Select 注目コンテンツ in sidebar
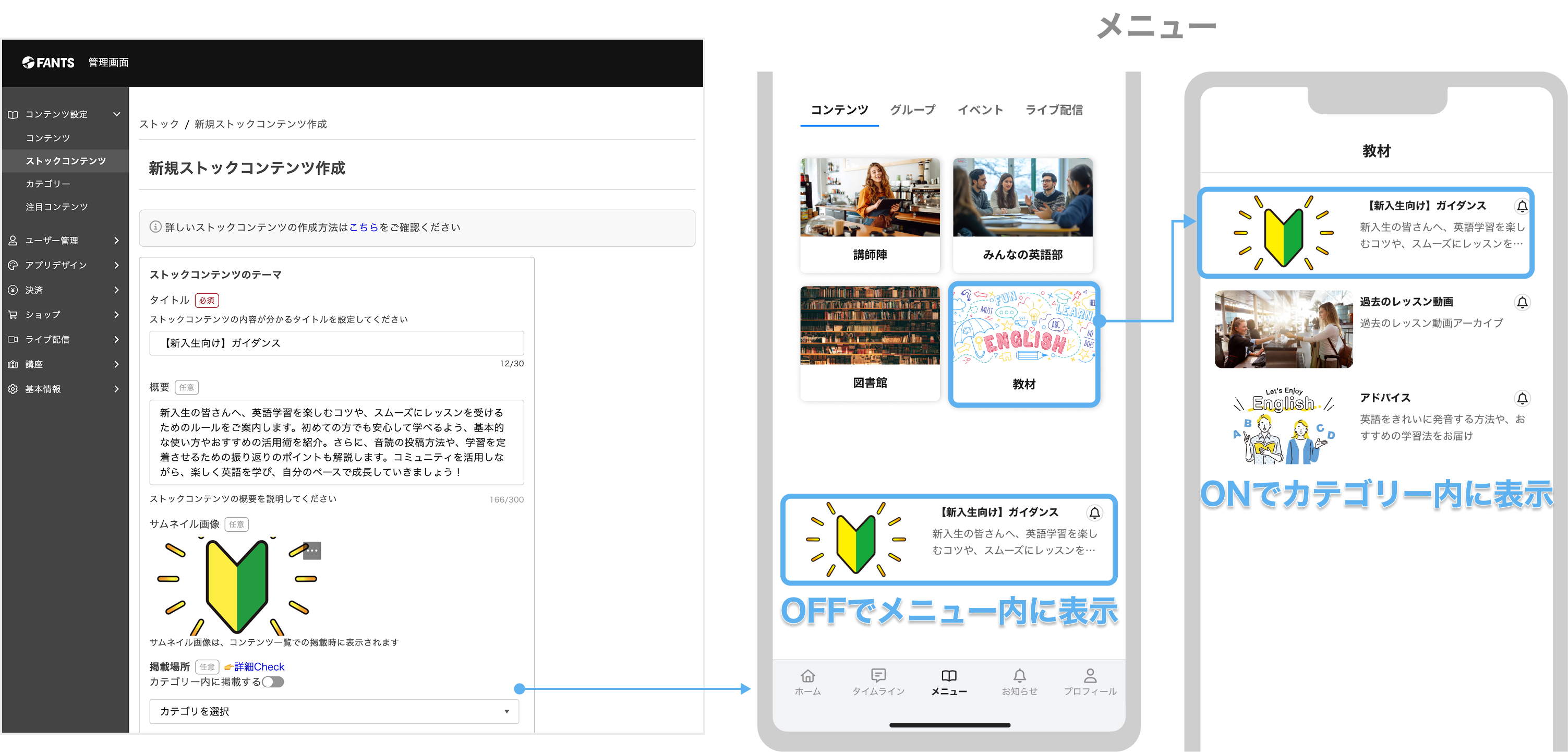Viewport: 1568px width, 752px height. point(57,207)
